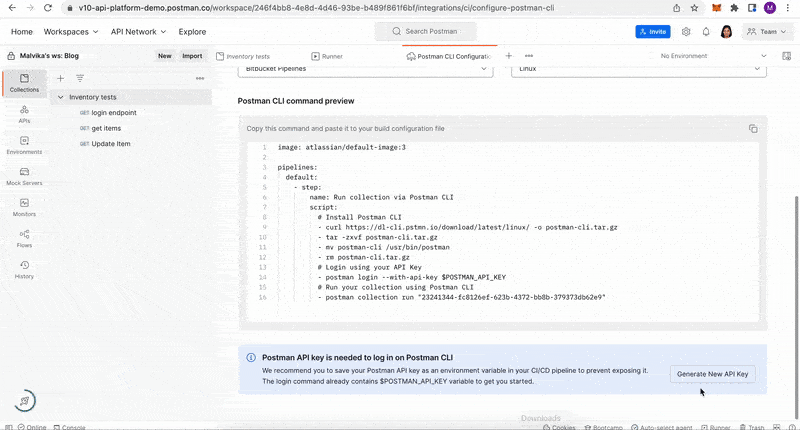Bookmark this page with the star icon

(694, 8)
